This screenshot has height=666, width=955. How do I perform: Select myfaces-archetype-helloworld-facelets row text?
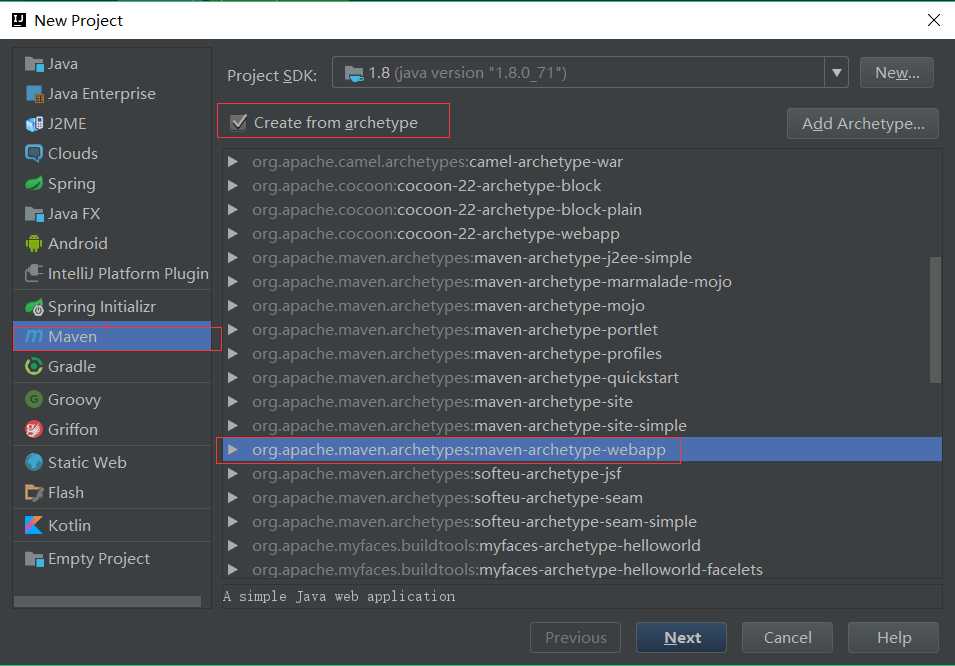point(507,570)
